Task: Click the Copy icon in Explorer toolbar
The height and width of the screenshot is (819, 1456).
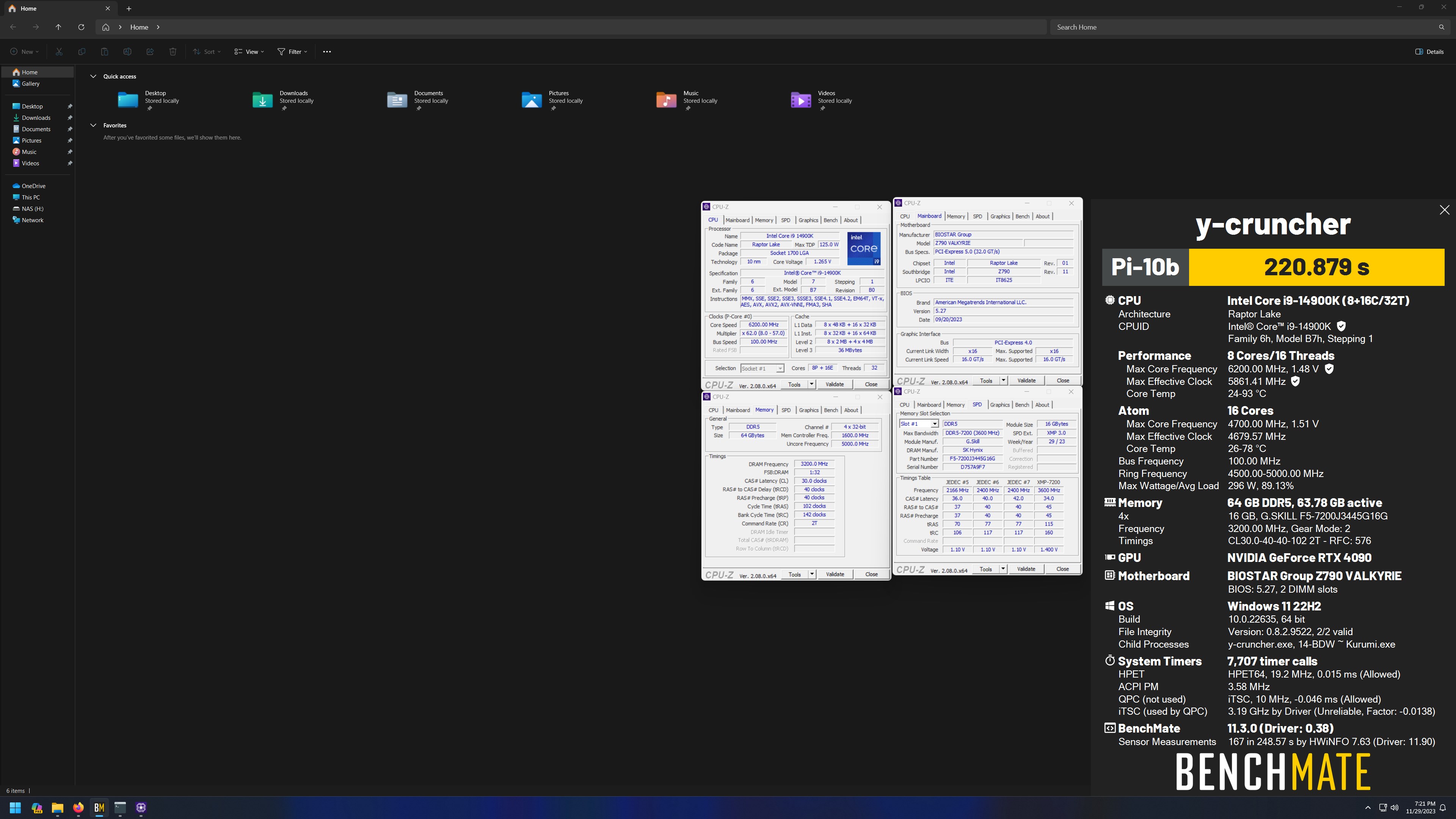Action: 82,52
